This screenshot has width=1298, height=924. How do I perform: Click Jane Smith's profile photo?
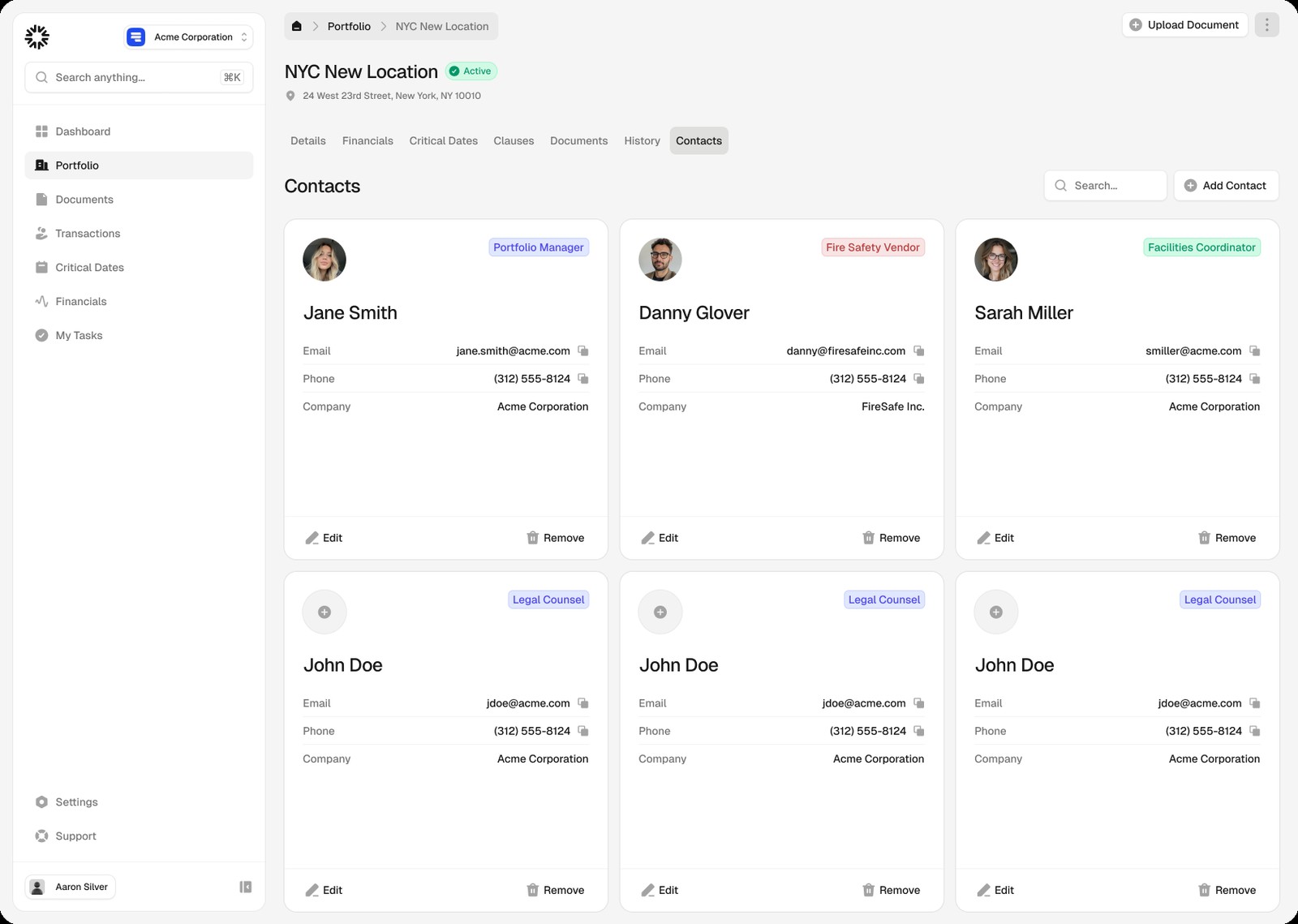324,260
